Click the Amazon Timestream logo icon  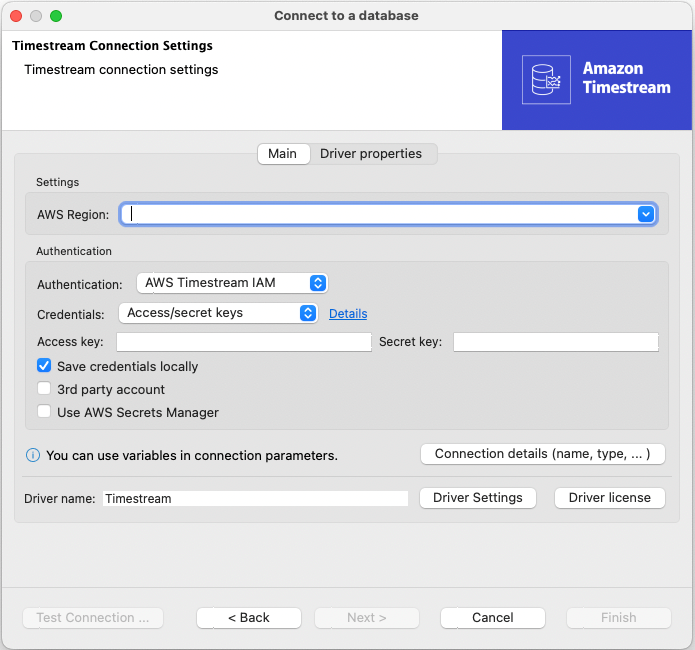click(546, 79)
